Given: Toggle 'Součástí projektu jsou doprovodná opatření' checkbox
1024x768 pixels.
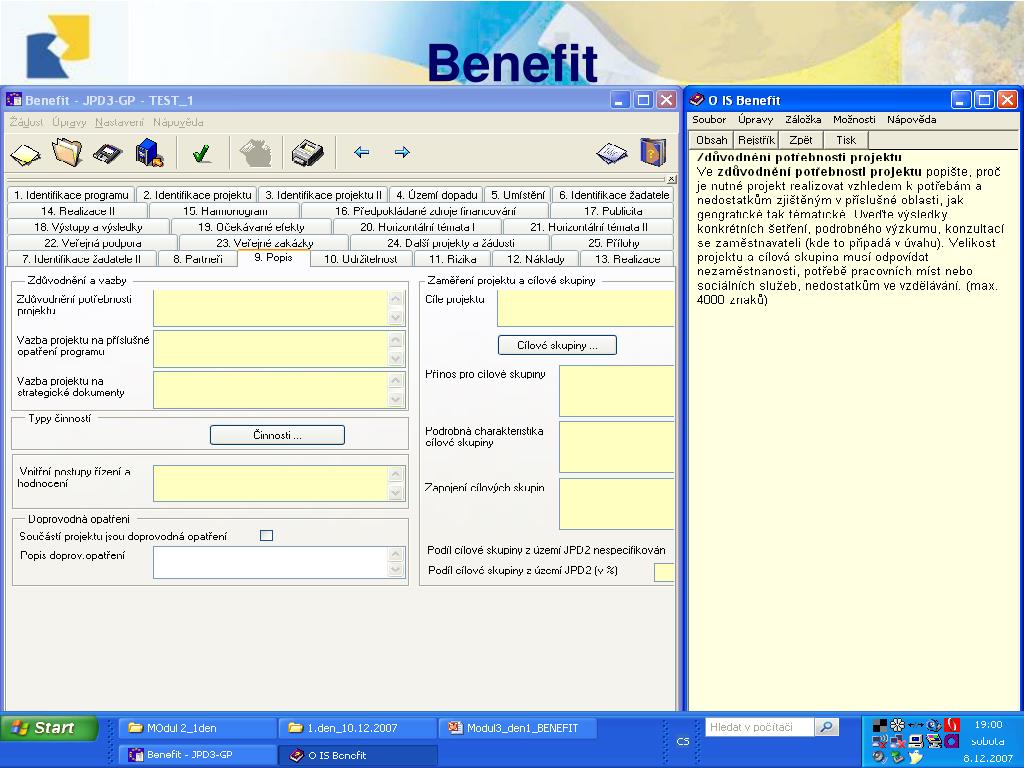Looking at the screenshot, I should [x=266, y=536].
